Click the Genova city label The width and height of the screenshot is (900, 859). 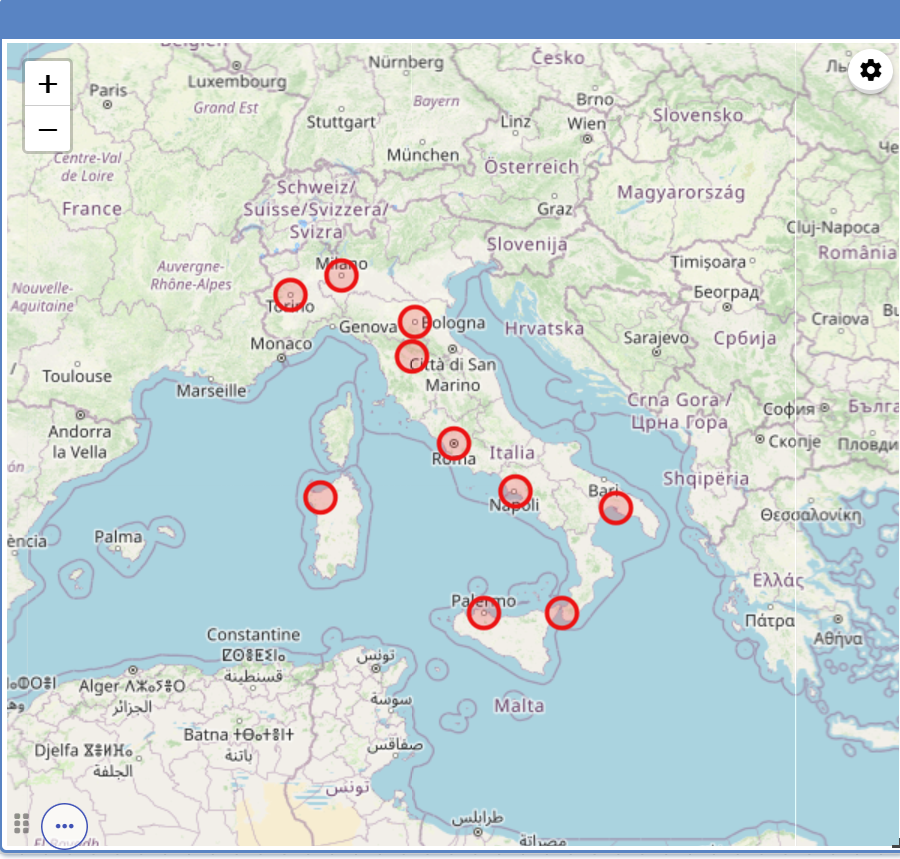point(368,327)
